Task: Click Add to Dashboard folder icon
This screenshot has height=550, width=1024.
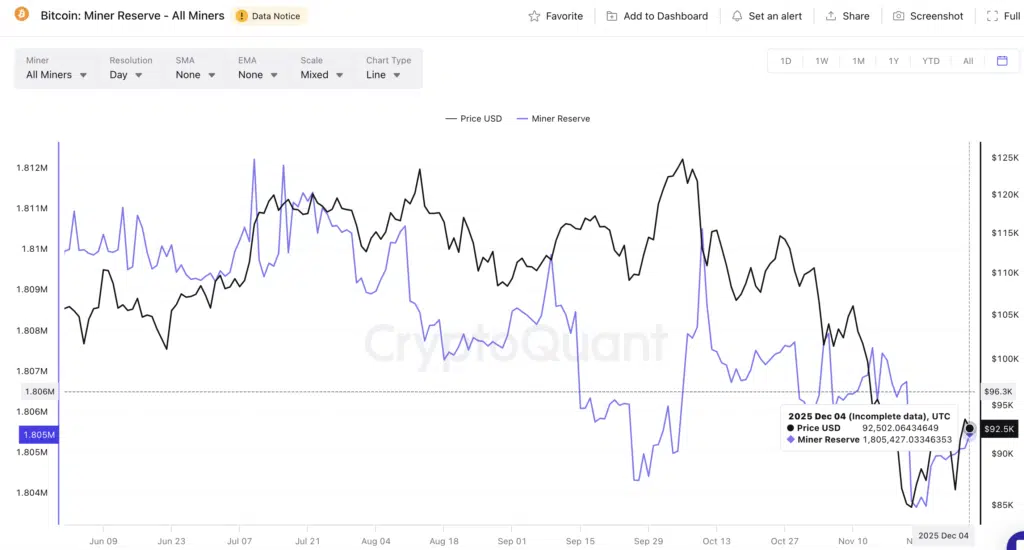Action: coord(612,16)
